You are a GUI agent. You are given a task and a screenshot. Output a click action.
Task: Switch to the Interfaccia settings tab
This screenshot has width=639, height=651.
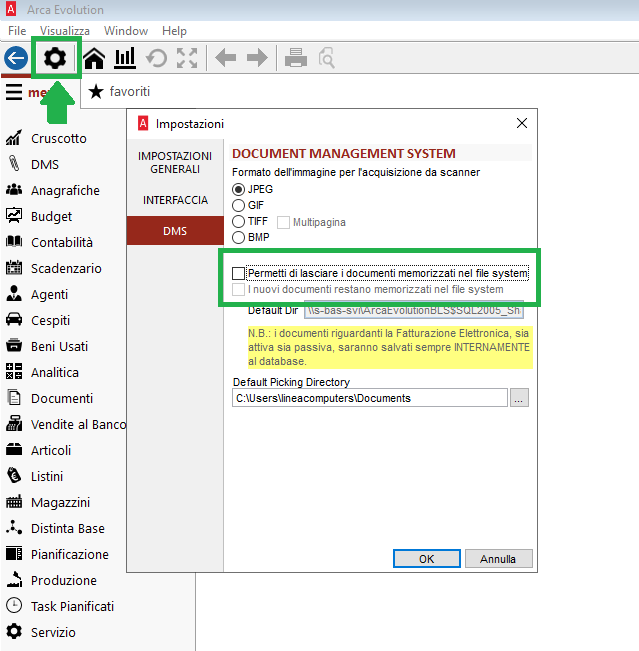pos(175,200)
